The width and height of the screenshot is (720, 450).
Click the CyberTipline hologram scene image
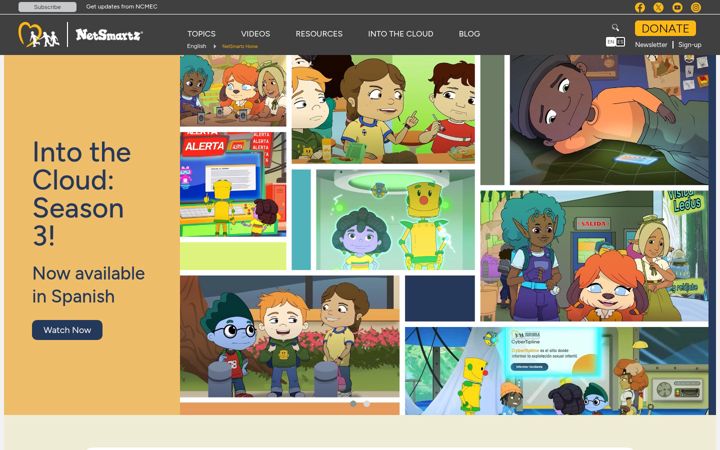(x=557, y=371)
